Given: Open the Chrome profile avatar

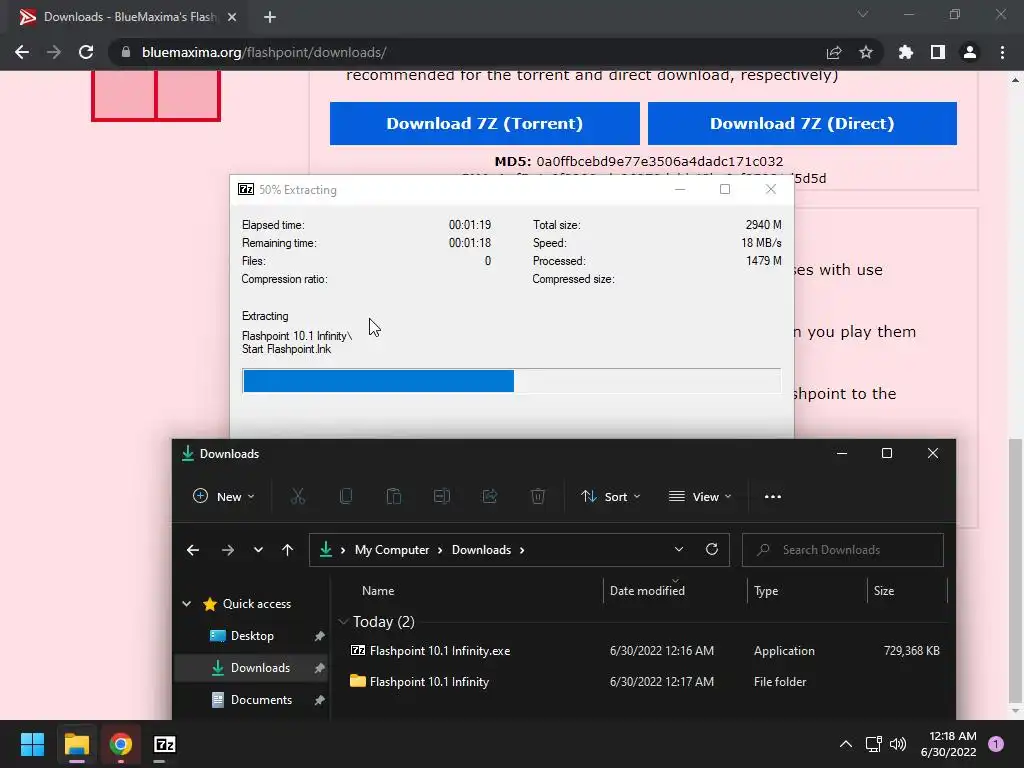Looking at the screenshot, I should coord(970,52).
